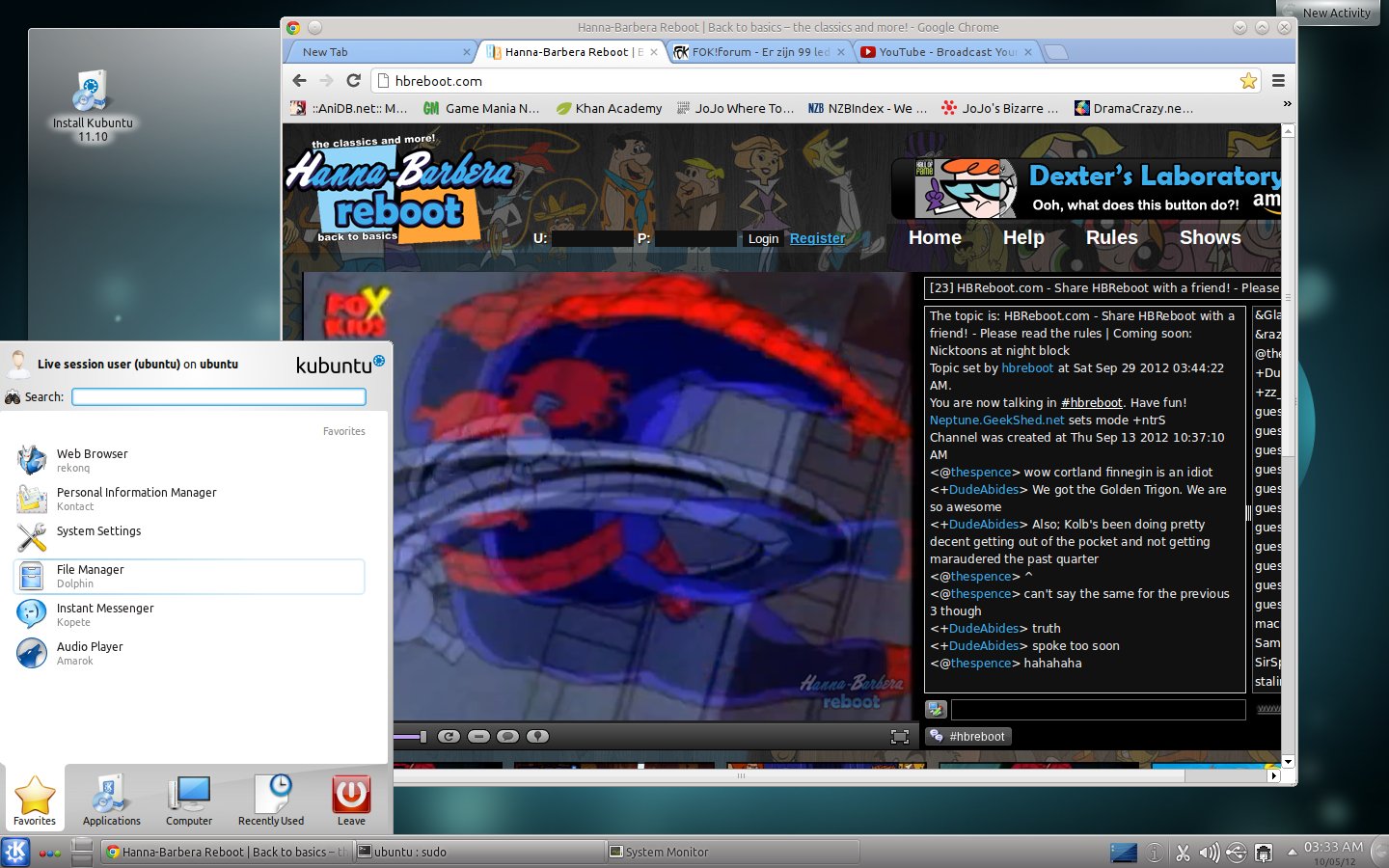The image size is (1389, 868).
Task: Open the AniDB.net bookmark
Action: 350,108
